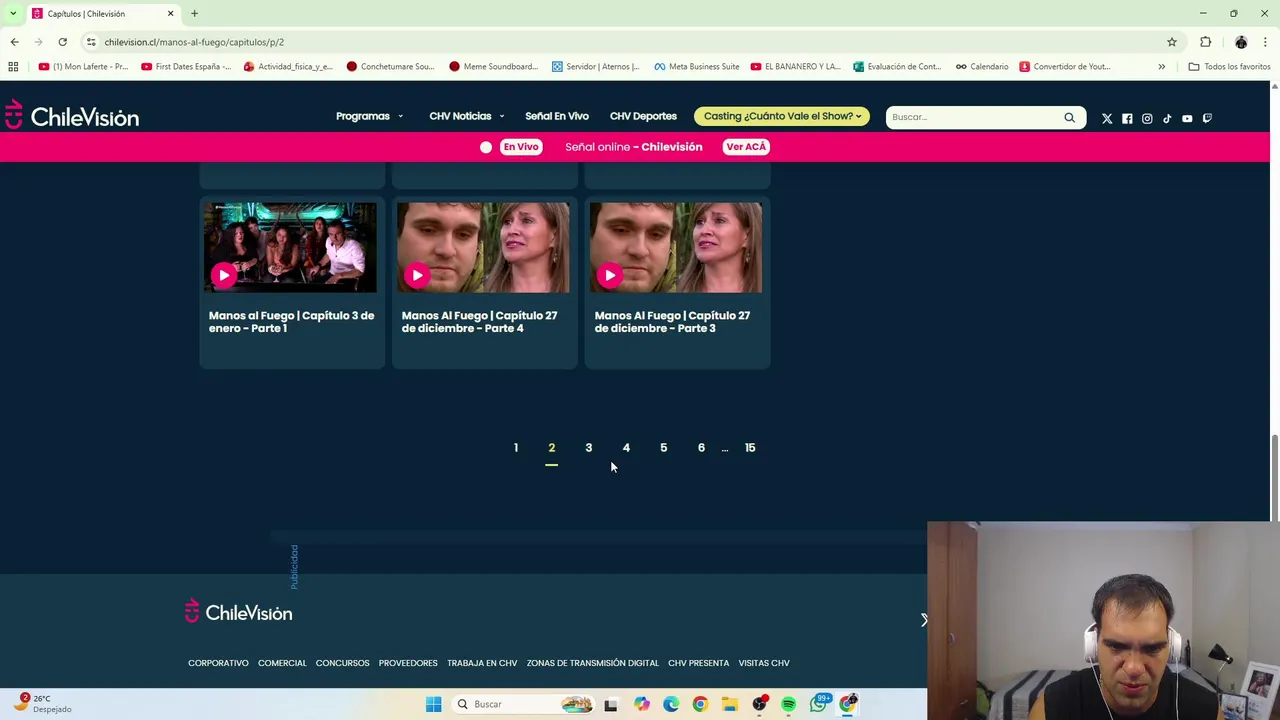Go back to previous page
This screenshot has width=1280, height=720.
tap(14, 42)
